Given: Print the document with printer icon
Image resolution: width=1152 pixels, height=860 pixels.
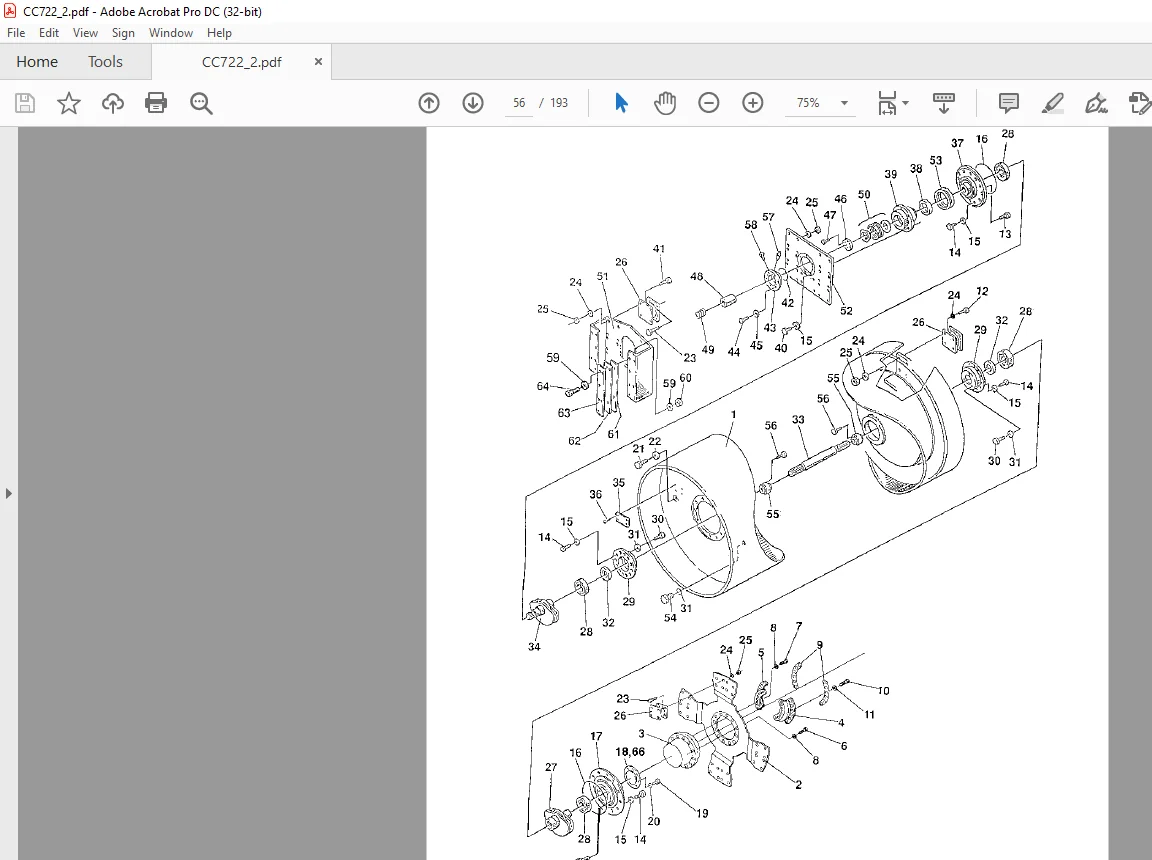Looking at the screenshot, I should pyautogui.click(x=156, y=103).
